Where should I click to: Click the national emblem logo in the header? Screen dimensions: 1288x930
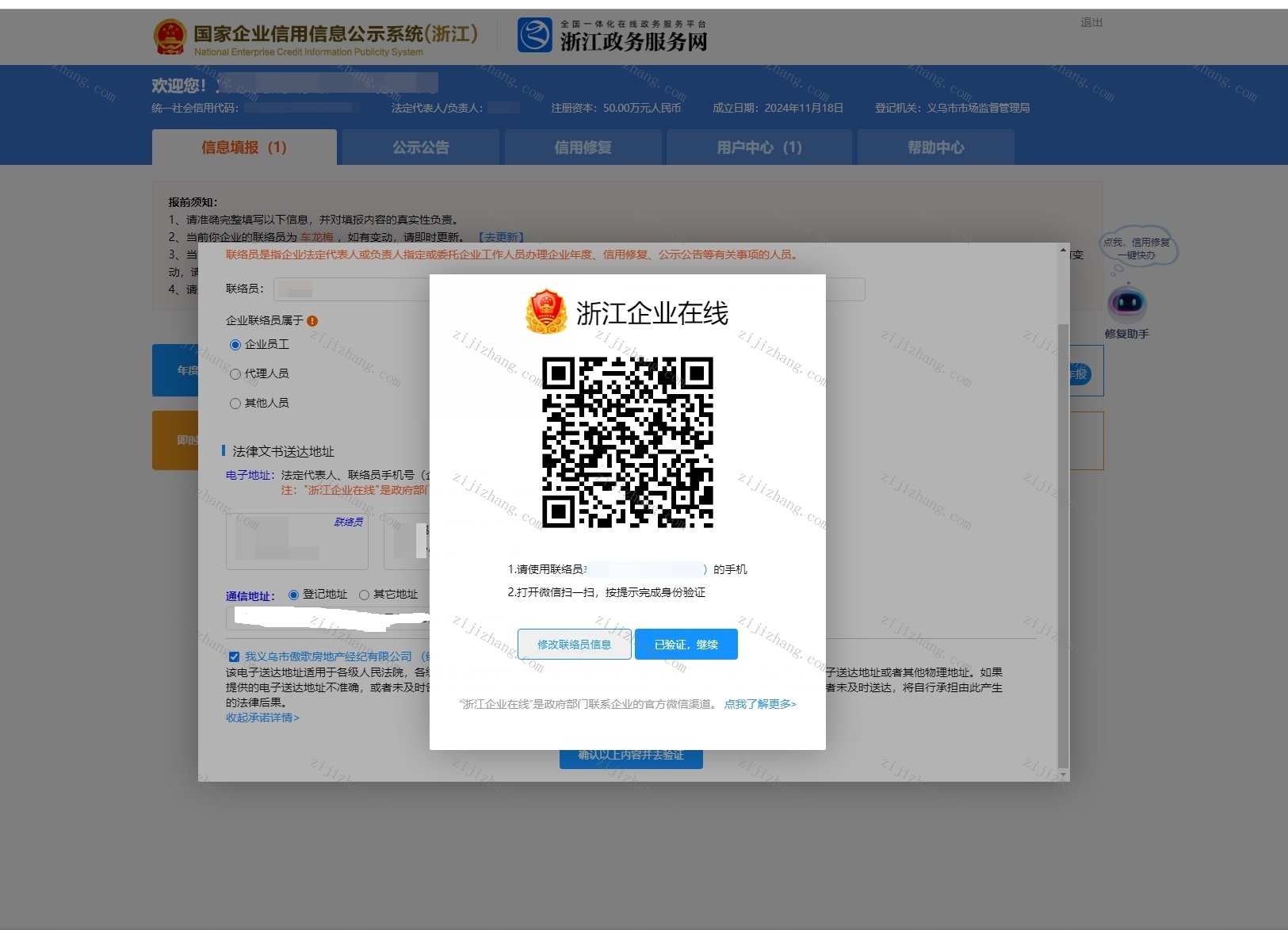[170, 37]
